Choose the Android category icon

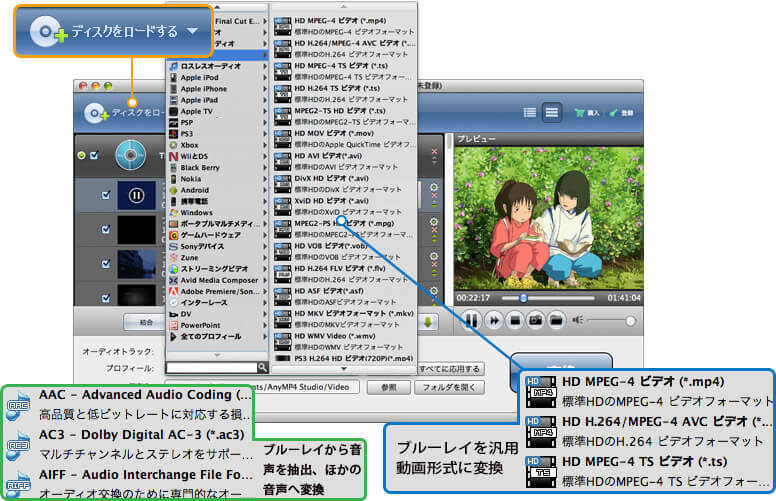[x=173, y=190]
